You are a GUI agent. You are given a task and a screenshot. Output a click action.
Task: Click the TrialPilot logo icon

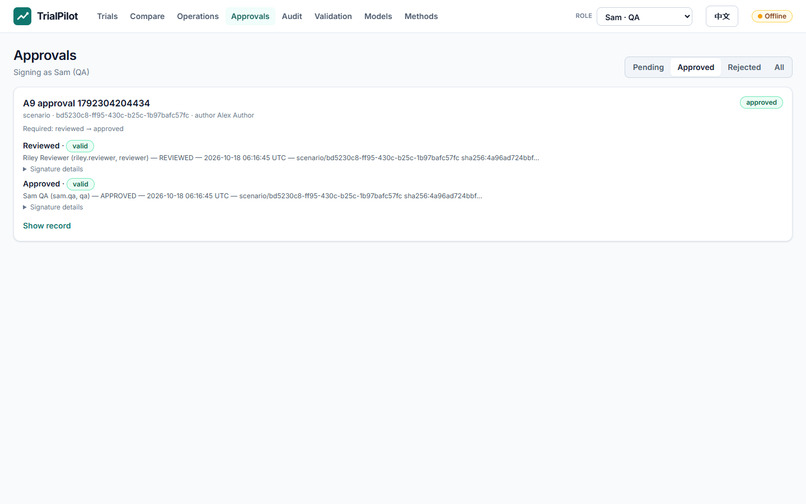tap(22, 16)
